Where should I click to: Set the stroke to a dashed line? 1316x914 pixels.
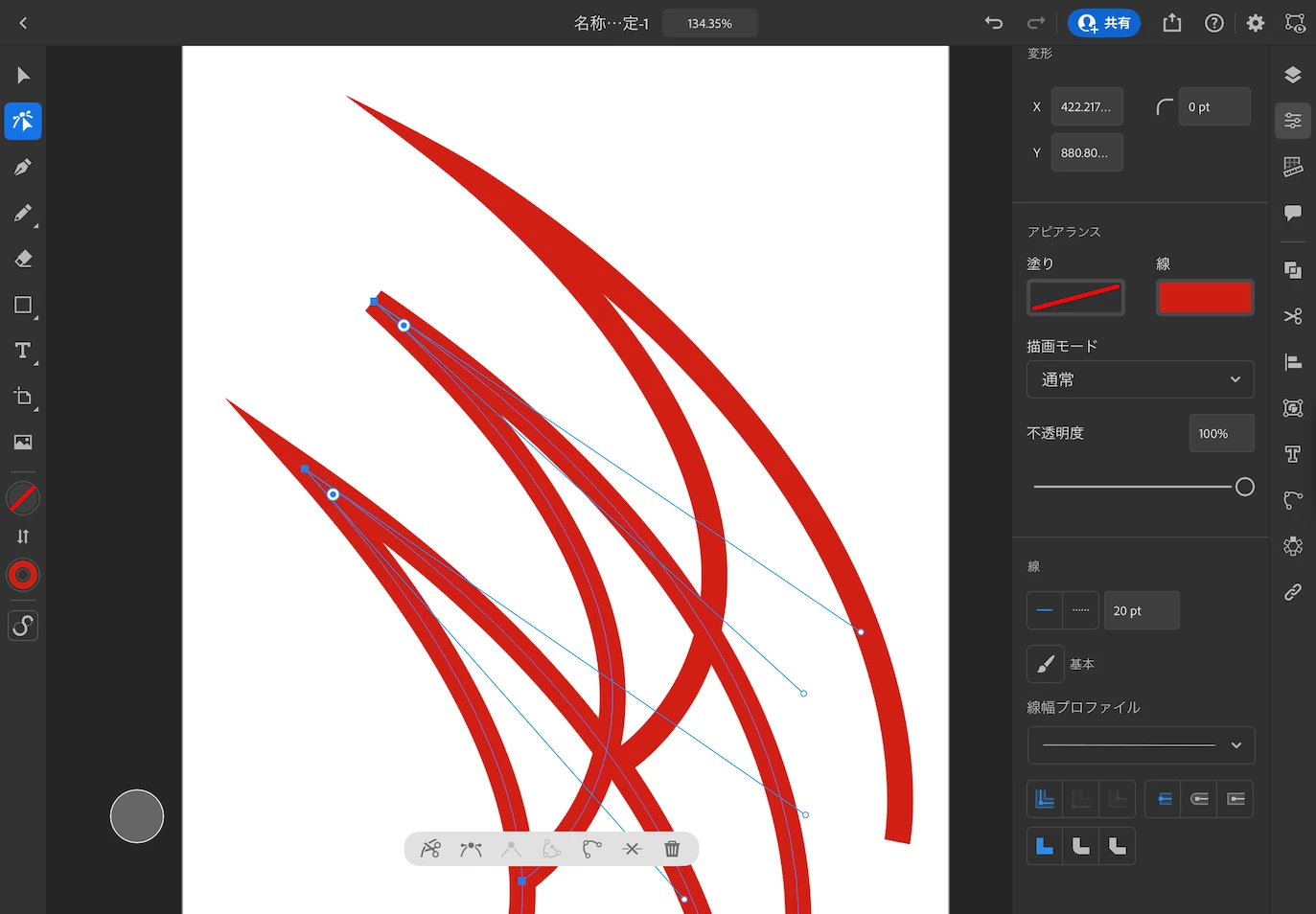click(x=1081, y=610)
